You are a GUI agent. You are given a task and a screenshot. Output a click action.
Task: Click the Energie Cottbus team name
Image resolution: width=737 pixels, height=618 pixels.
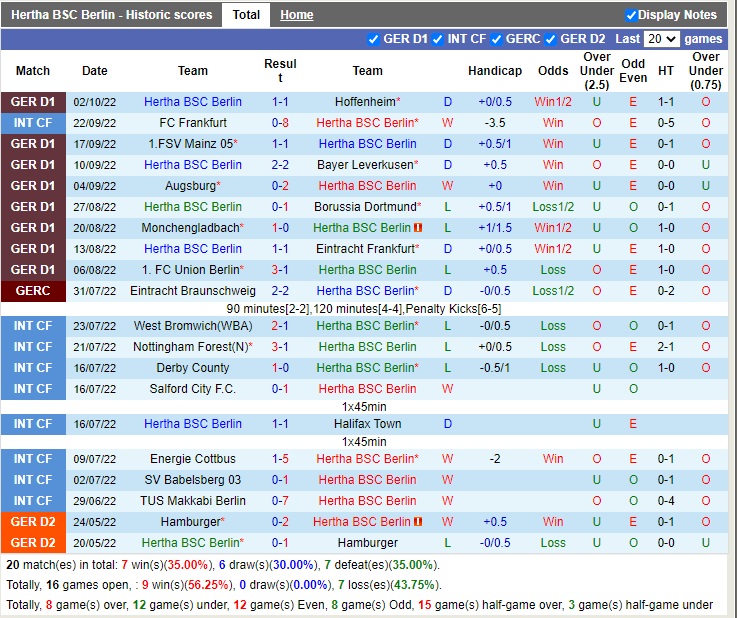(193, 459)
